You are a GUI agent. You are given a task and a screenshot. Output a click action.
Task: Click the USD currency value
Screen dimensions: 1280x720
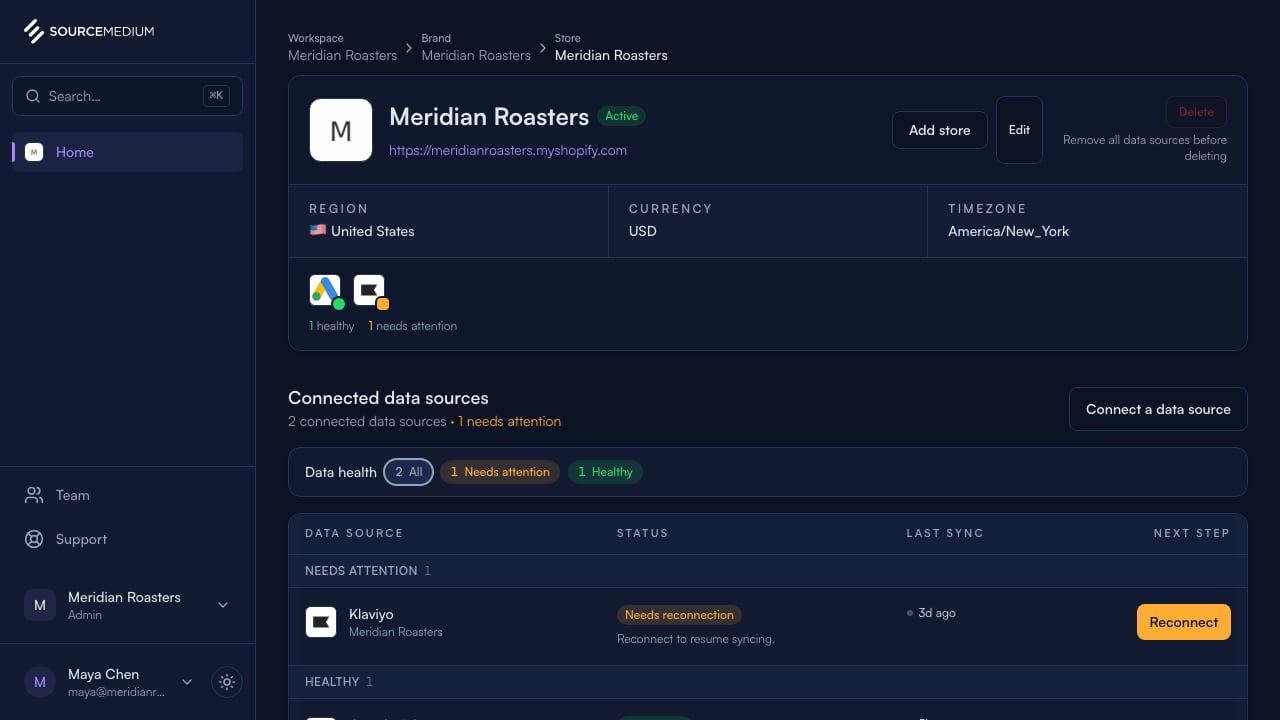pyautogui.click(x=643, y=231)
